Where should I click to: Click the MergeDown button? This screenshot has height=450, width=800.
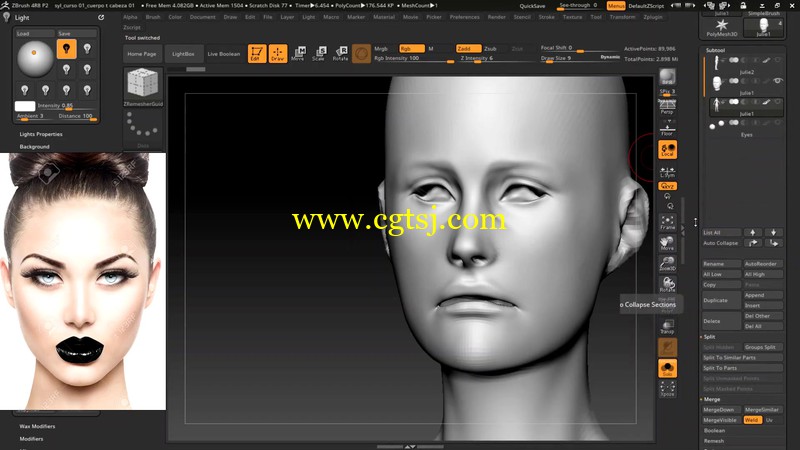coord(721,410)
